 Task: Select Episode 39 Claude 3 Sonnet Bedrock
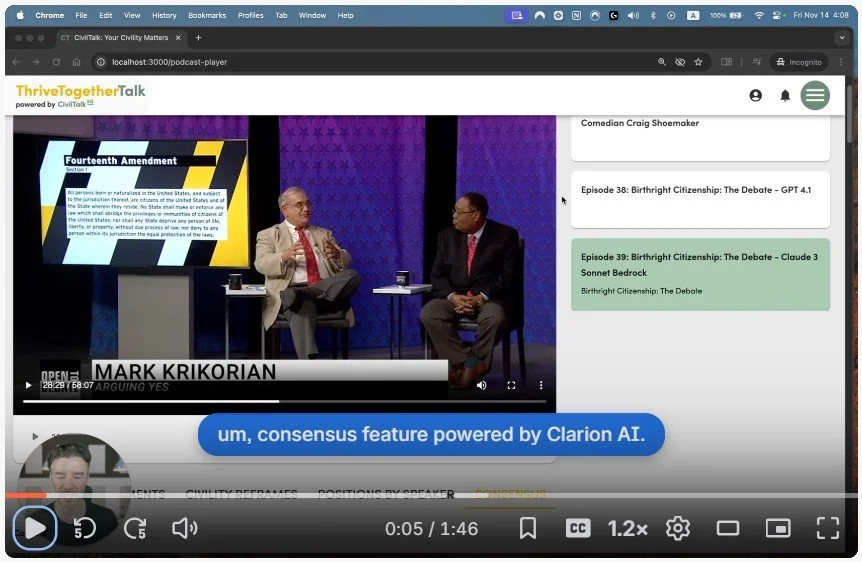tap(700, 274)
